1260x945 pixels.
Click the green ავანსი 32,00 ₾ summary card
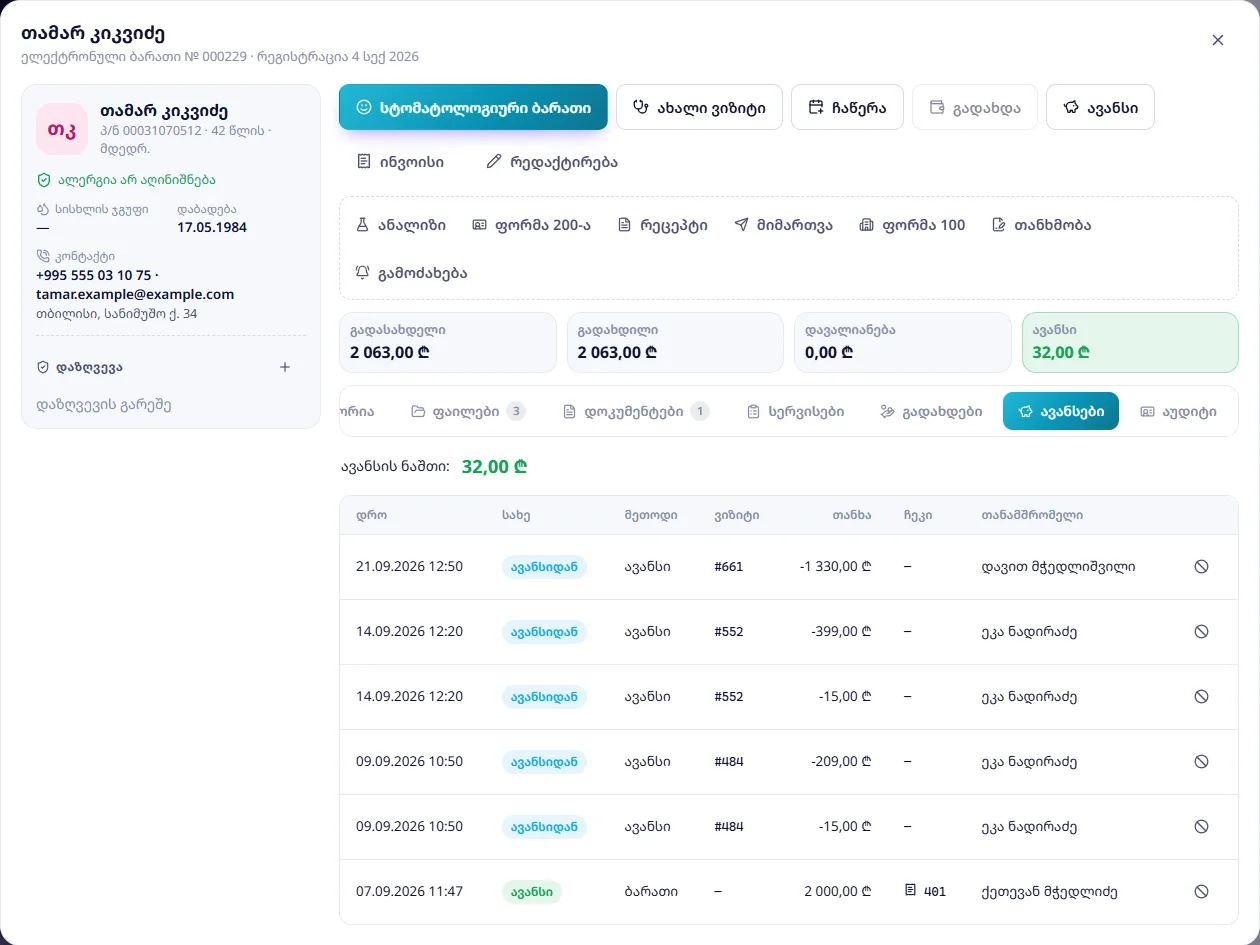pyautogui.click(x=1130, y=342)
